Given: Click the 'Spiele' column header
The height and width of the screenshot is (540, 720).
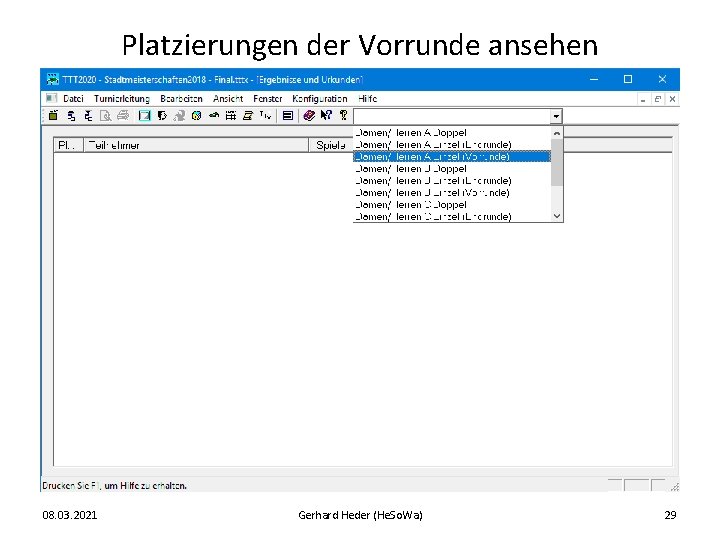Looking at the screenshot, I should 331,145.
